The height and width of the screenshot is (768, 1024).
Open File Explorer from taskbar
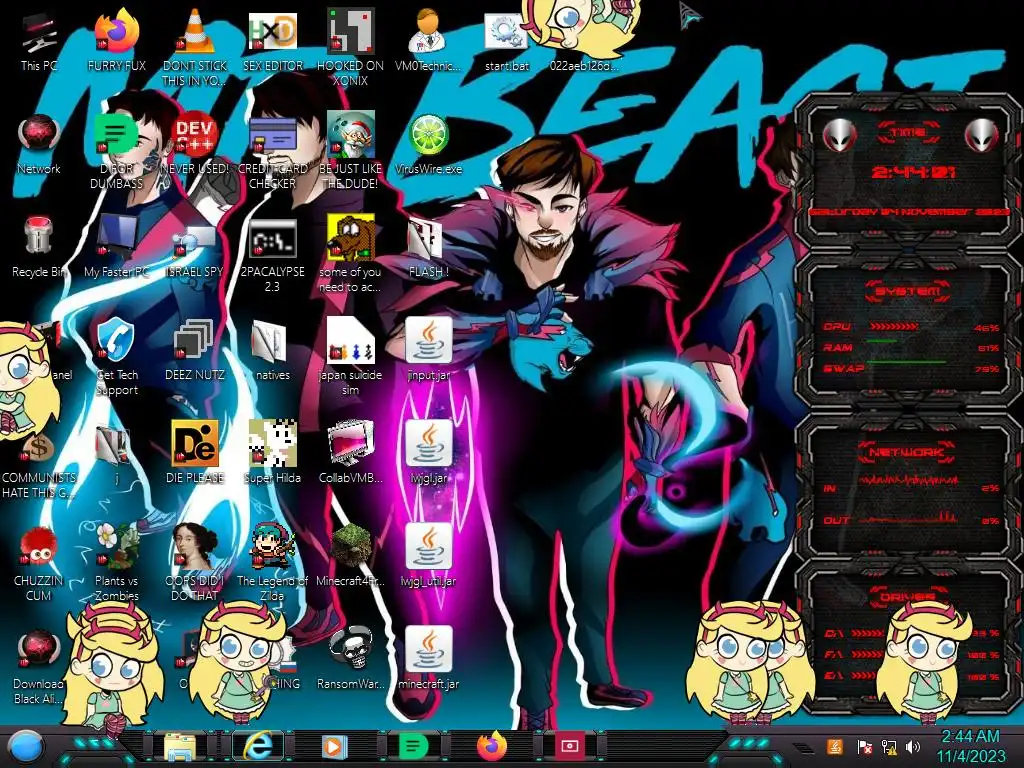coord(180,746)
